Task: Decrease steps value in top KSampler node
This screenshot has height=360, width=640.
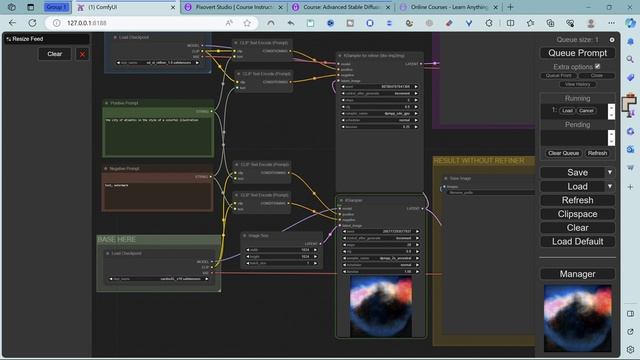Action: pos(344,100)
